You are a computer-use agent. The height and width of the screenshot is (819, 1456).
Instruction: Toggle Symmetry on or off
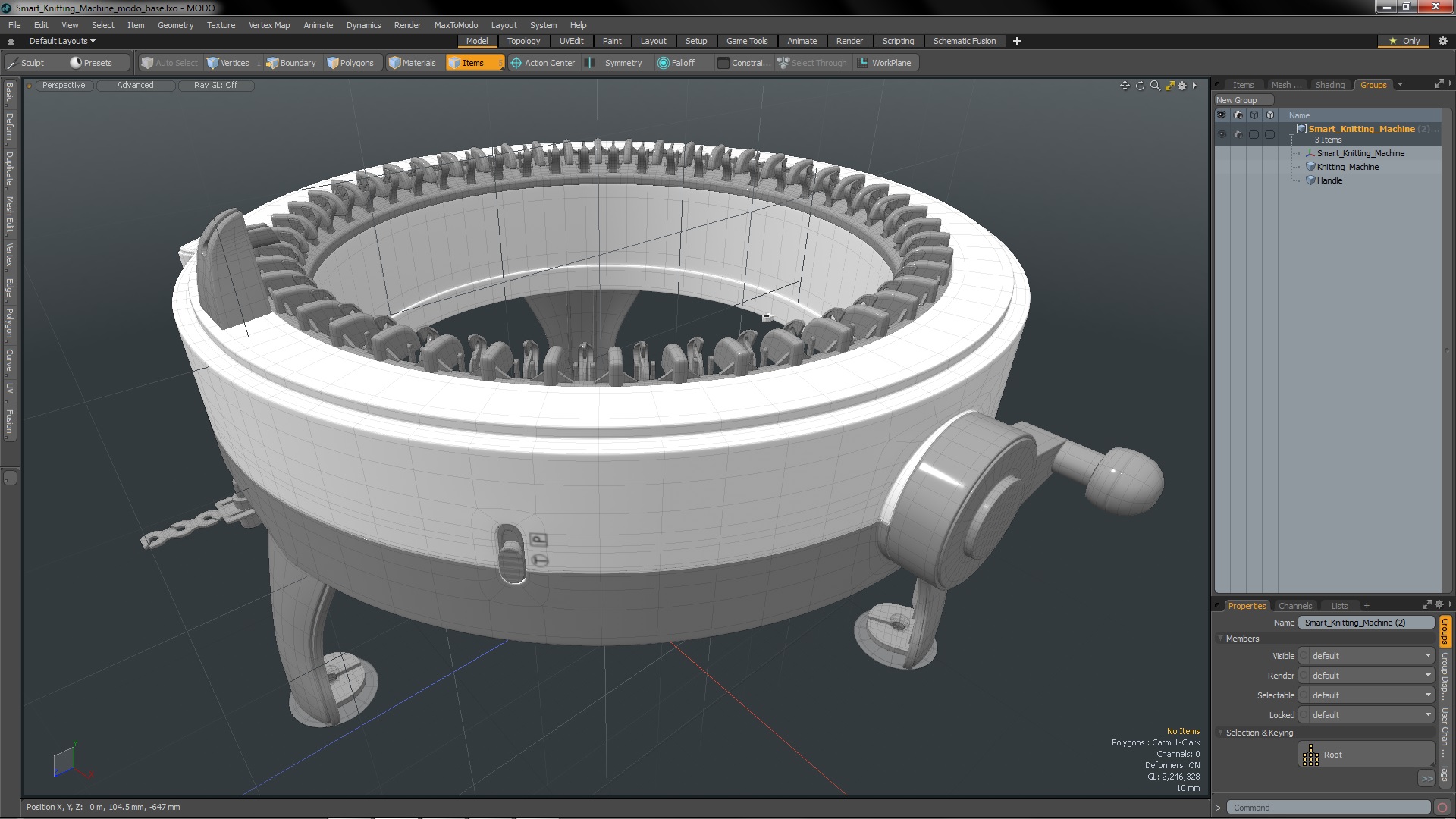click(x=616, y=63)
